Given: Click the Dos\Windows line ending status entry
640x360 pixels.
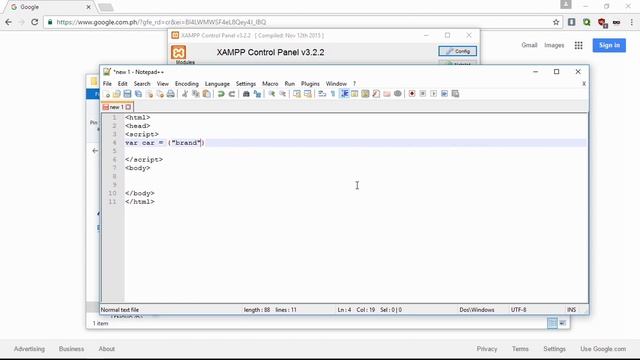Looking at the screenshot, I should (477, 310).
